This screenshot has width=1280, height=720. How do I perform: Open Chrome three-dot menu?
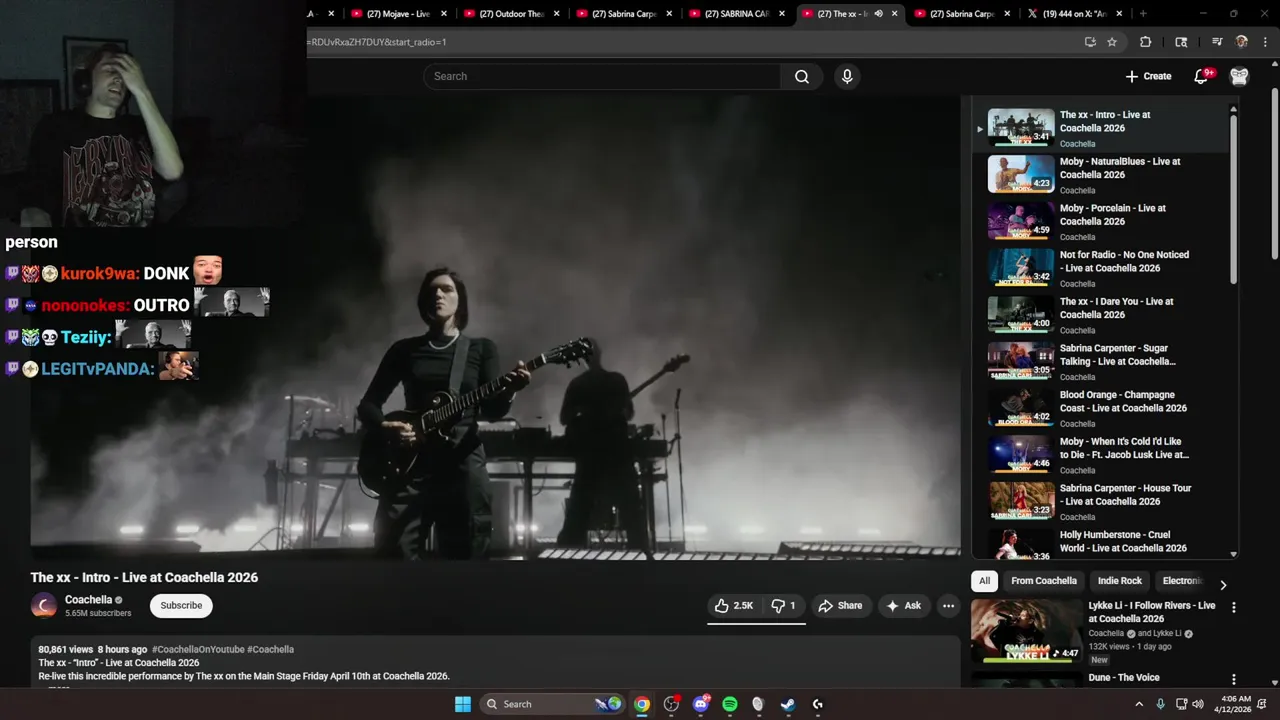pos(1265,42)
